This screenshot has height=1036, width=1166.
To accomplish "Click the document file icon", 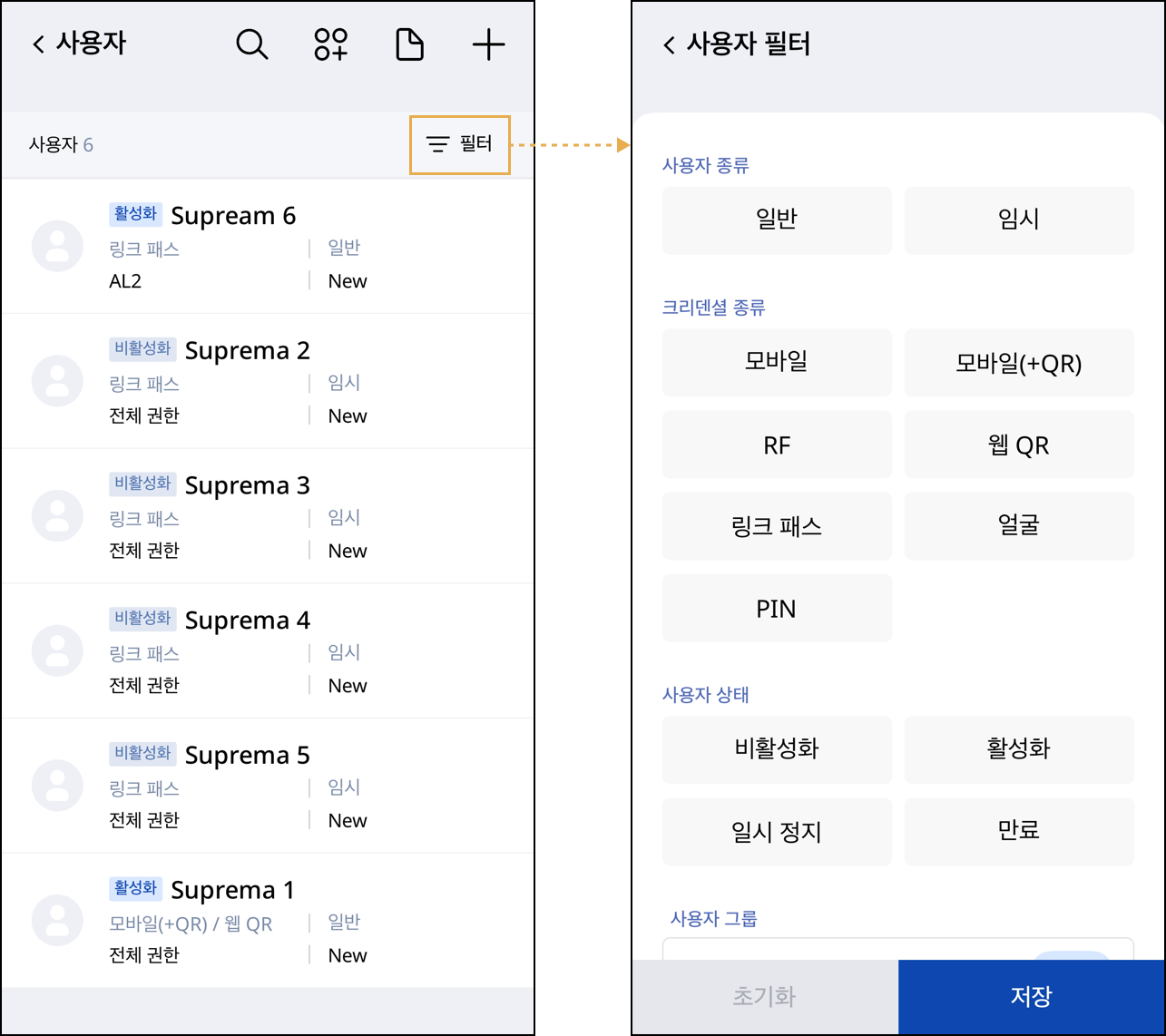I will point(409,44).
